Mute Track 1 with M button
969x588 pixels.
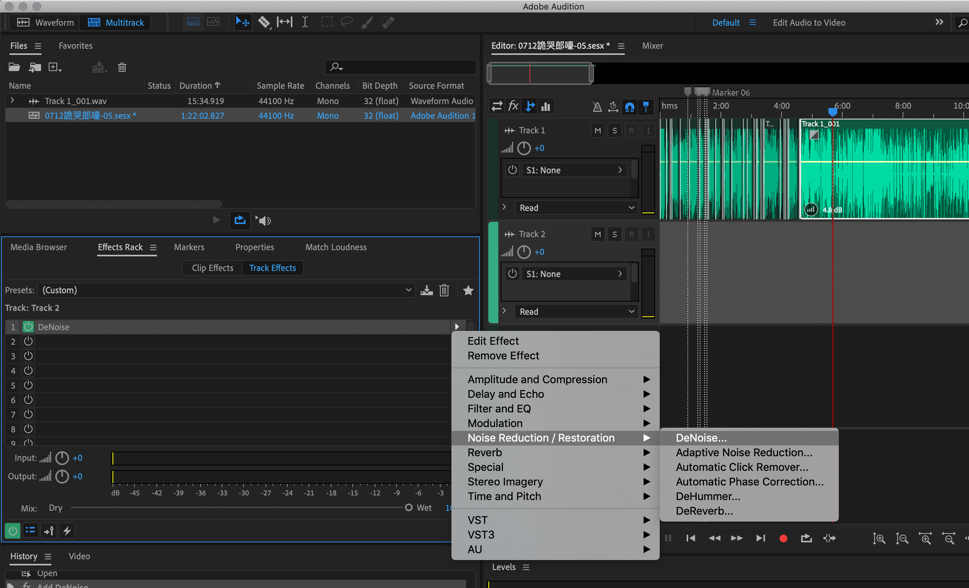pos(597,130)
